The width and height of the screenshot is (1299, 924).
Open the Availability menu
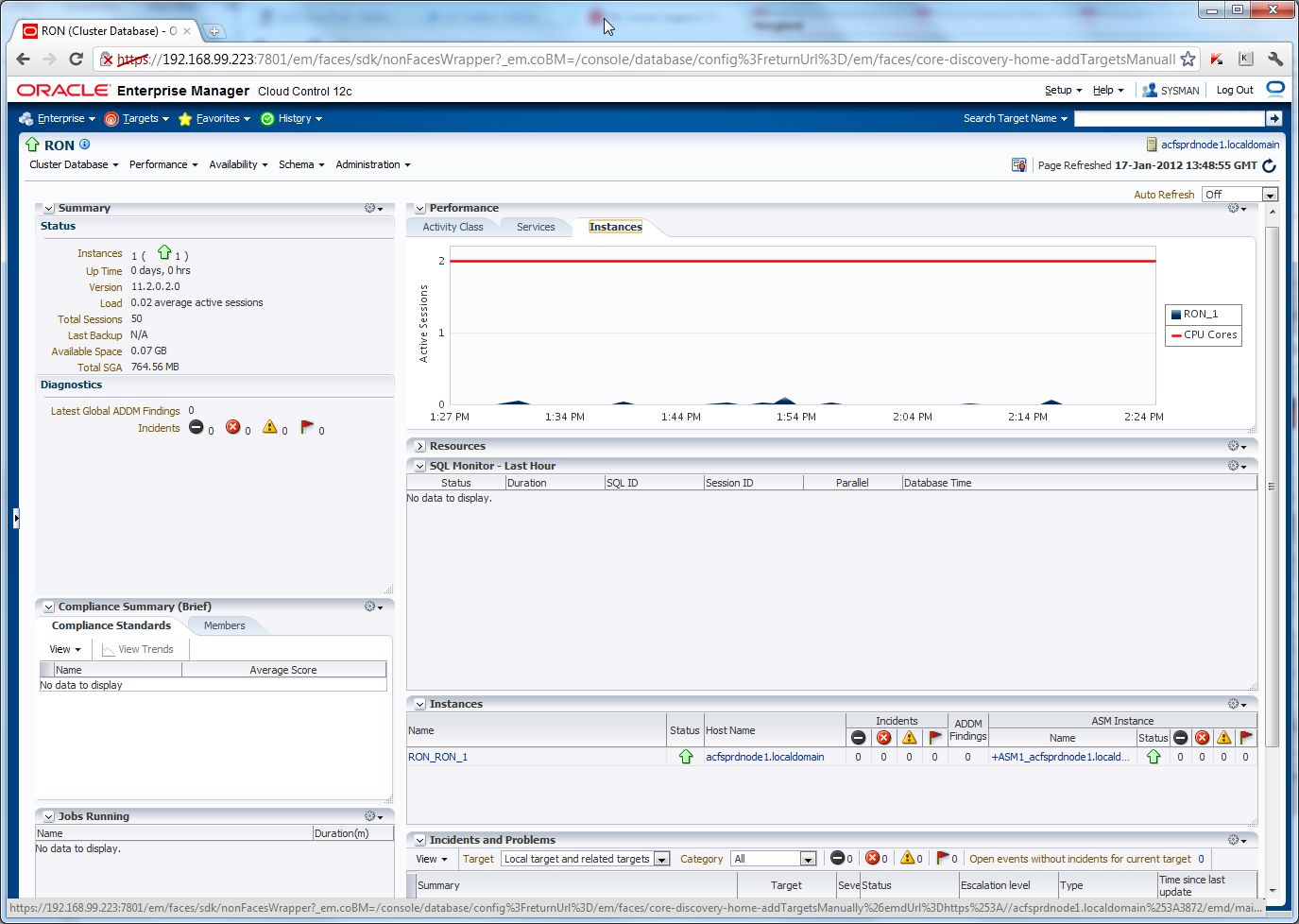tap(238, 164)
